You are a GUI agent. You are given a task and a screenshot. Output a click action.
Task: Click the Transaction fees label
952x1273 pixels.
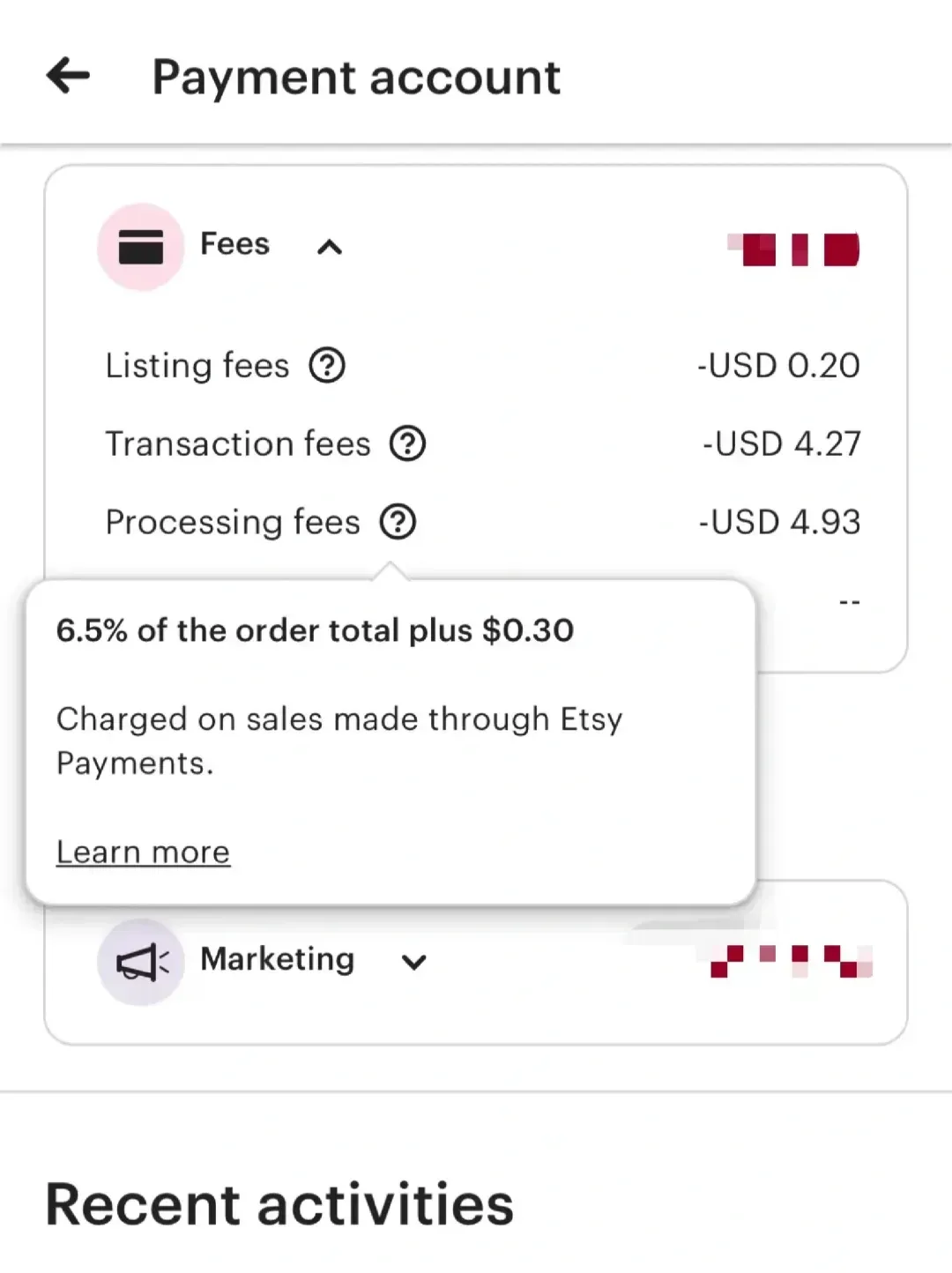(x=238, y=444)
